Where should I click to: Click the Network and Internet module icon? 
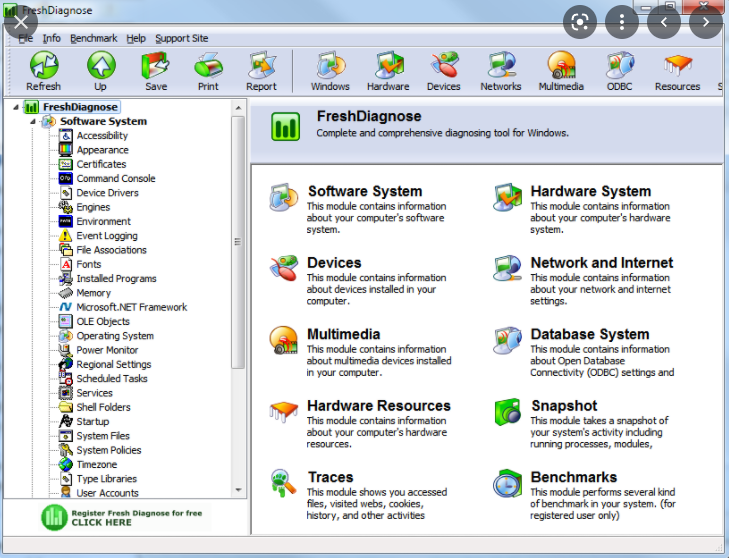pyautogui.click(x=507, y=268)
